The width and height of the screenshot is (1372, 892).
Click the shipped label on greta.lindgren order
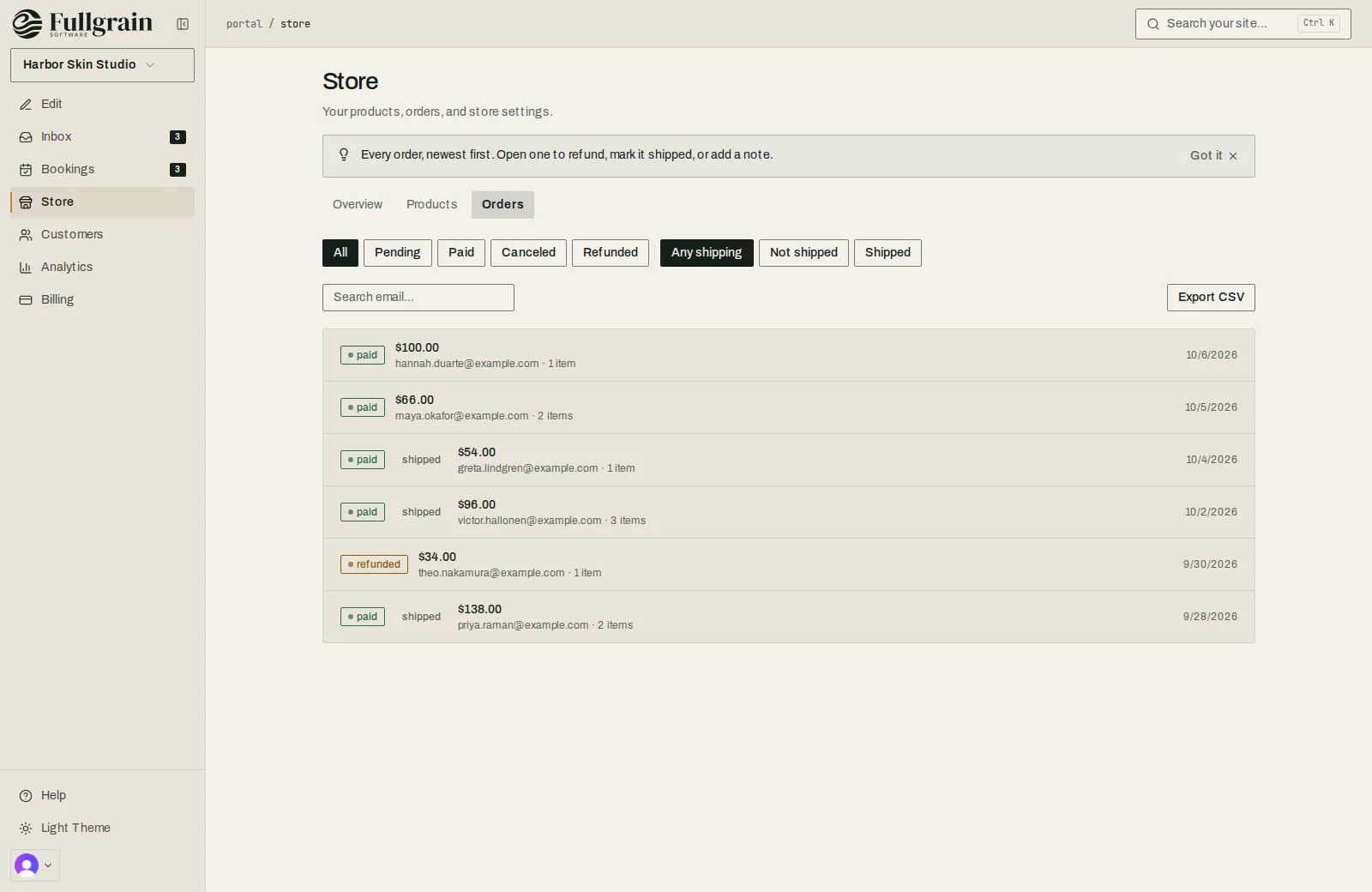click(x=421, y=460)
